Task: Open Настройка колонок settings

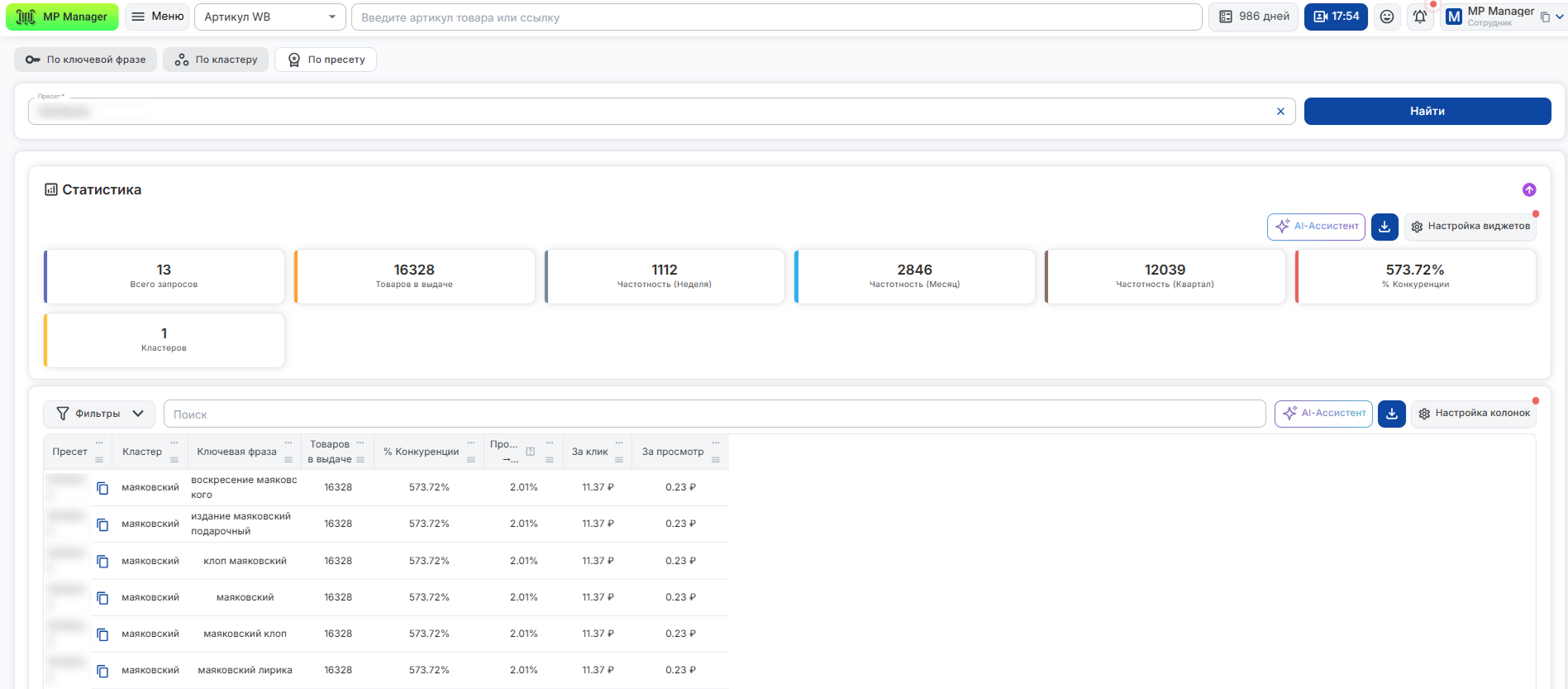Action: (x=1474, y=414)
